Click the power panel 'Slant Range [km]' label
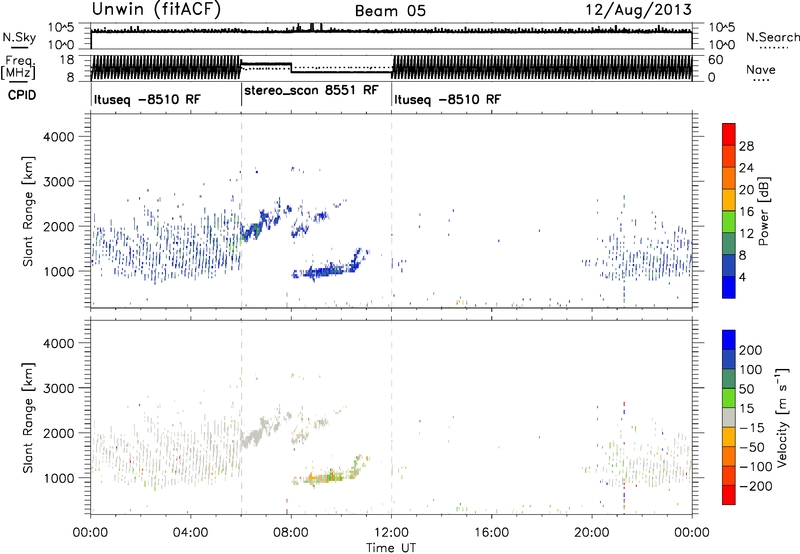800x554 pixels. 28,211
